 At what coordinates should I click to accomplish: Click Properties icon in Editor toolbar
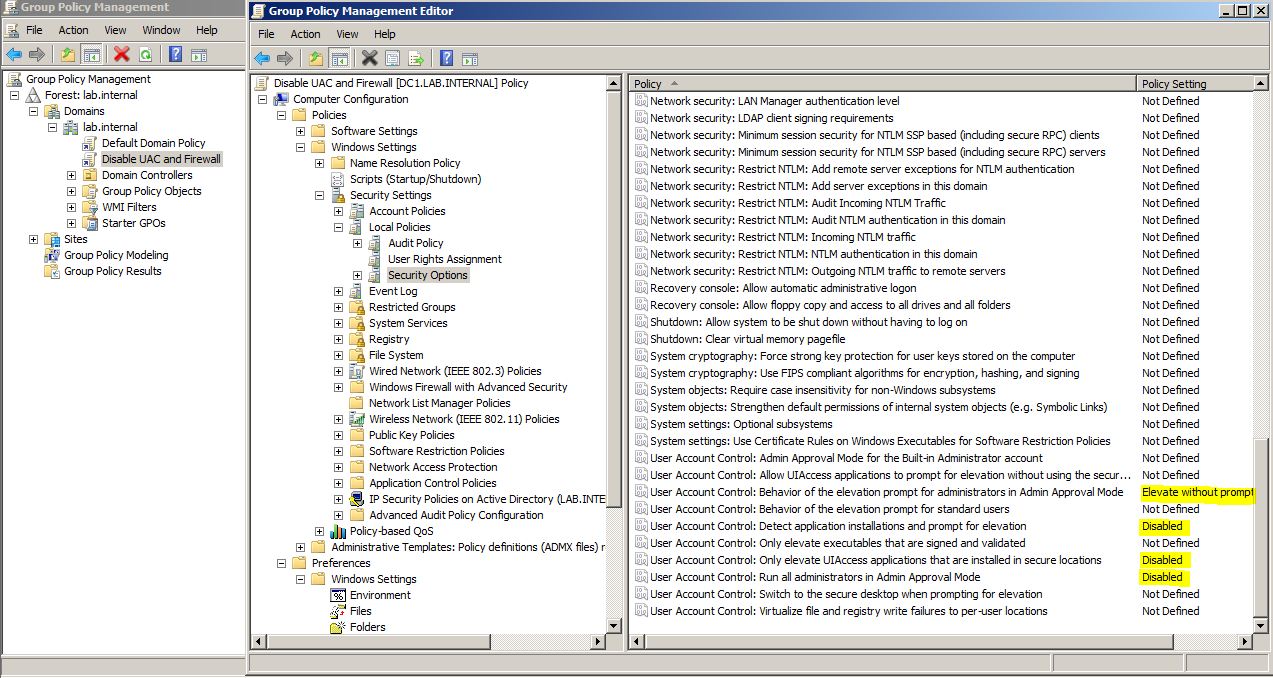point(392,59)
